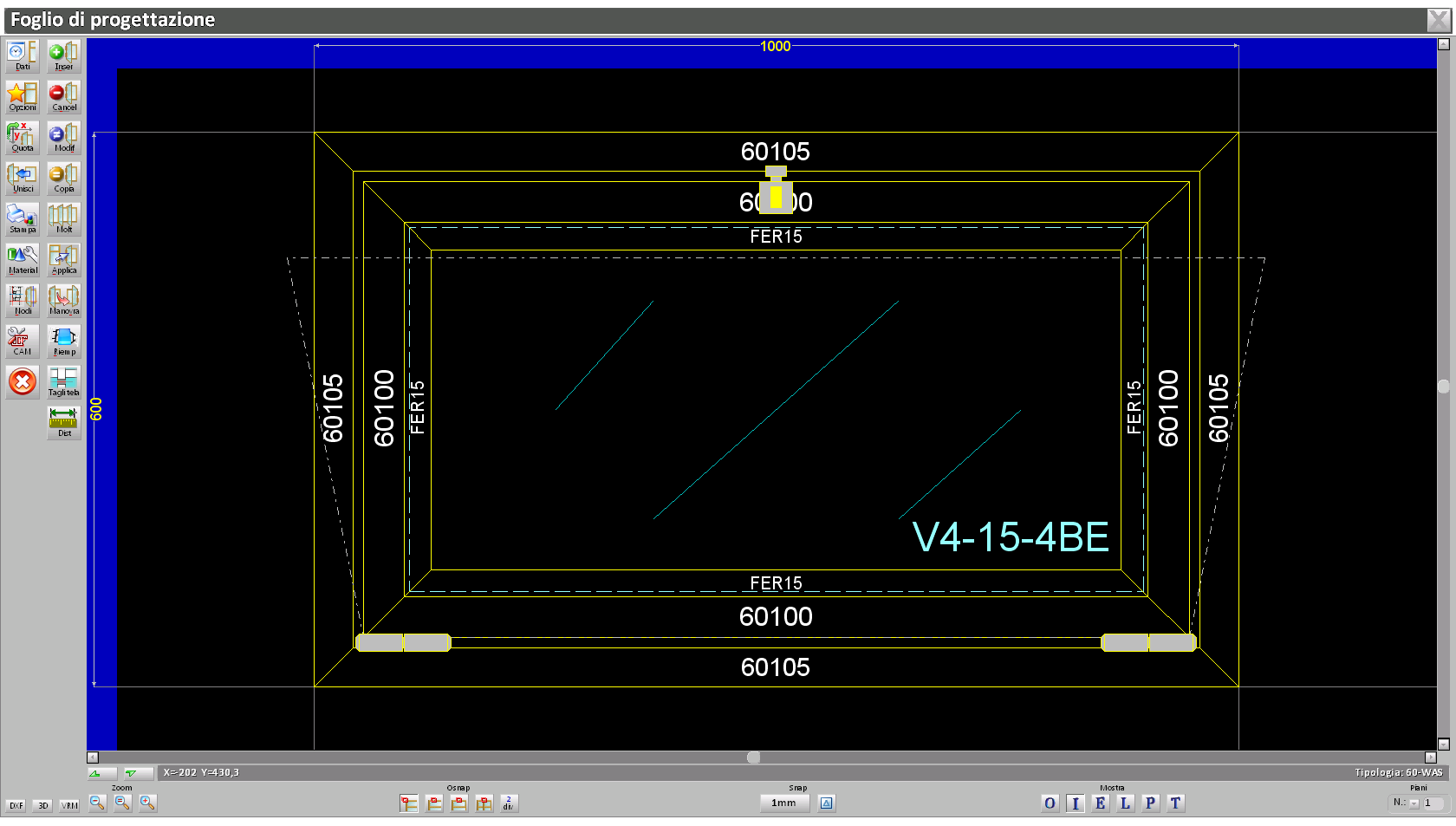Toggle Mostra P display option

(x=1150, y=803)
